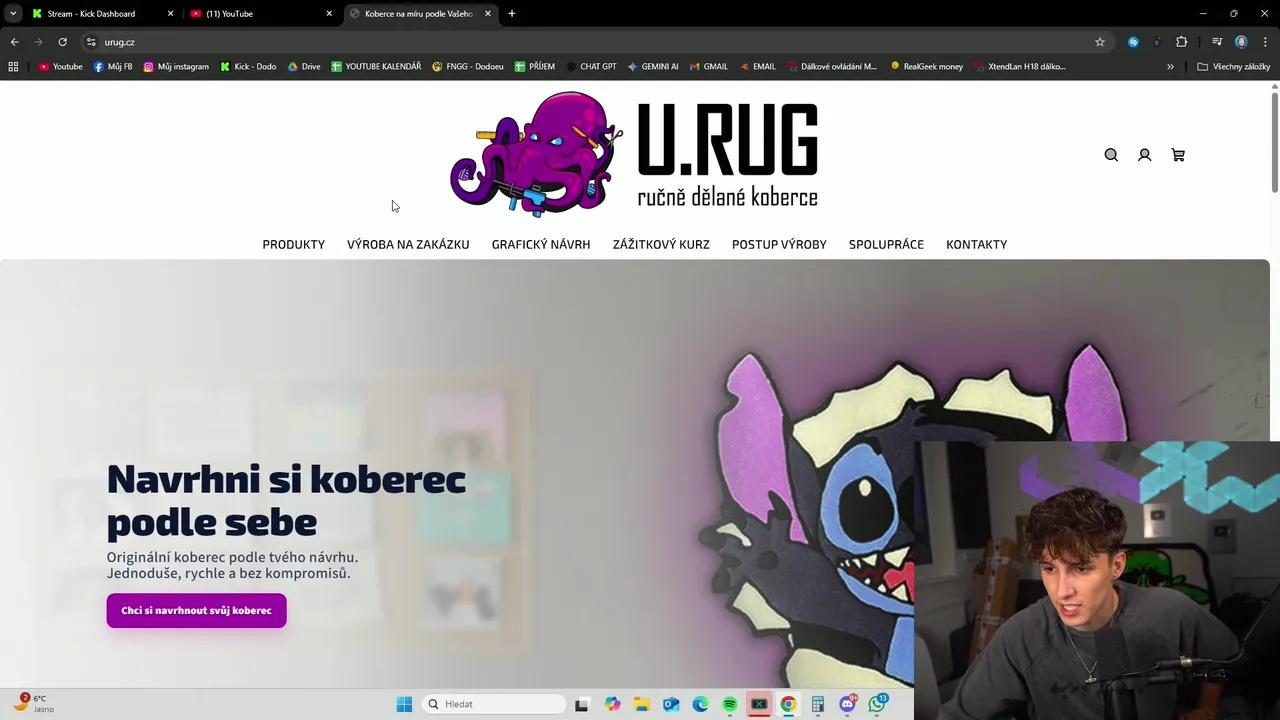Open the Youtube bookmark

[x=60, y=67]
